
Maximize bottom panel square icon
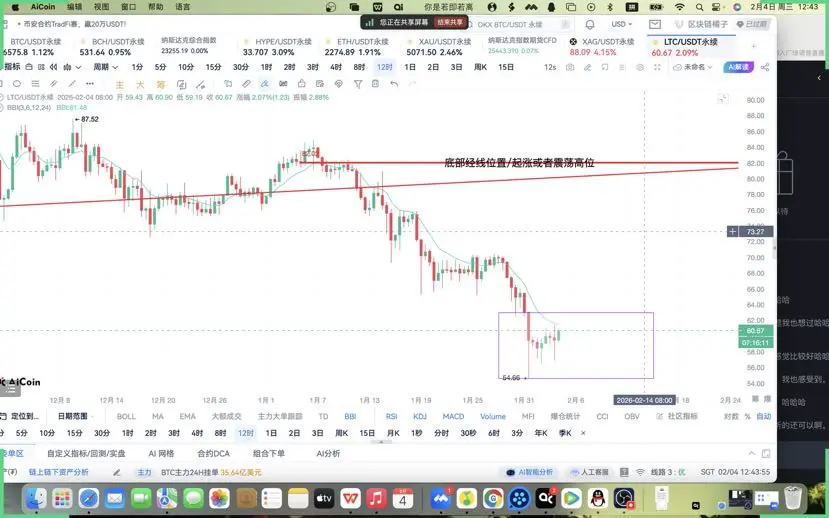(x=766, y=454)
